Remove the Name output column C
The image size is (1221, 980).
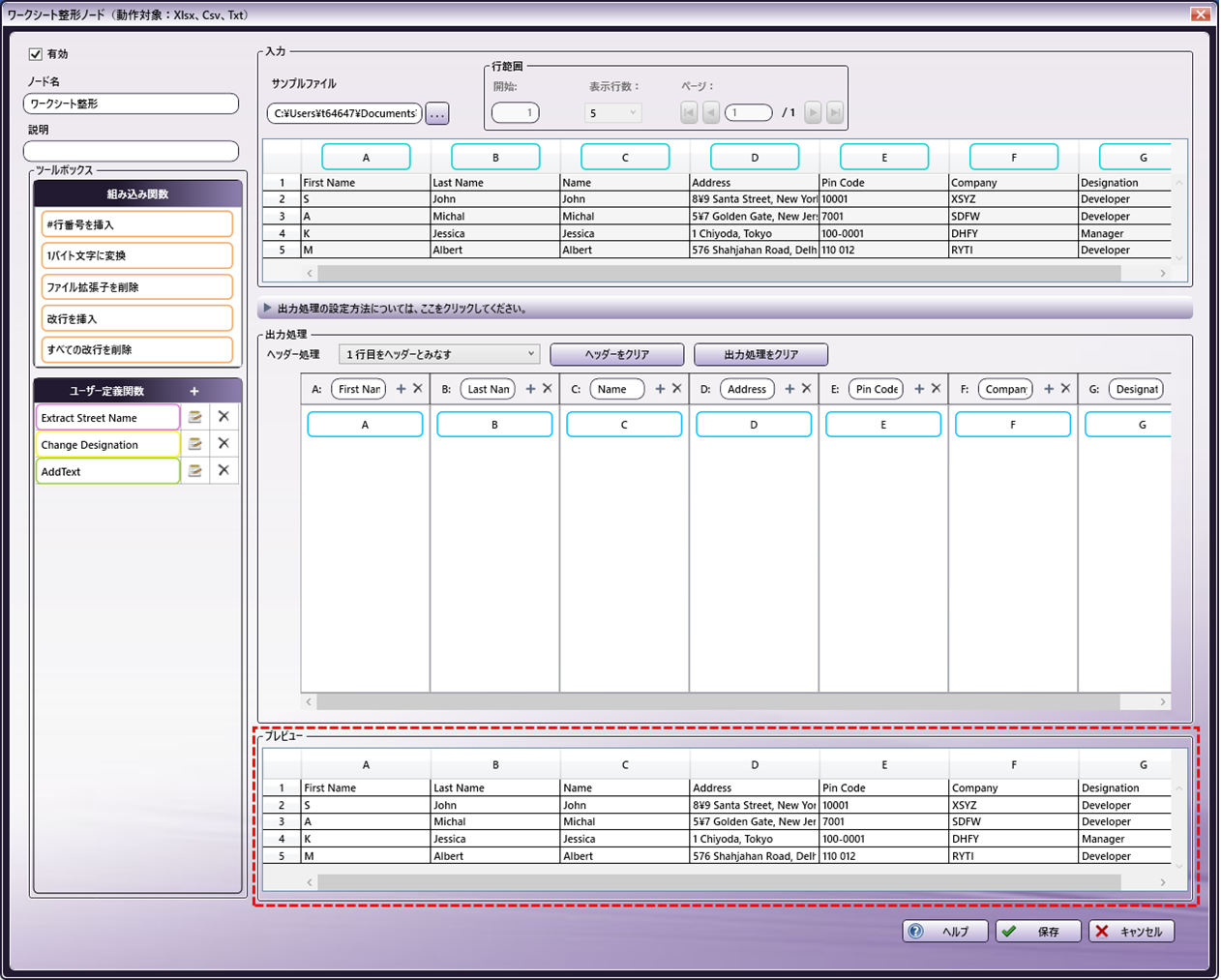[677, 389]
